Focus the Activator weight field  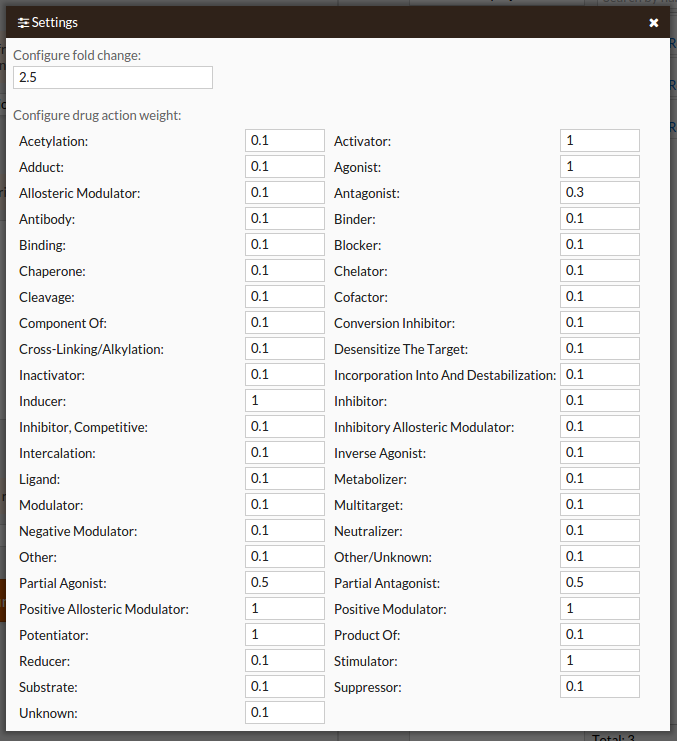(x=600, y=141)
